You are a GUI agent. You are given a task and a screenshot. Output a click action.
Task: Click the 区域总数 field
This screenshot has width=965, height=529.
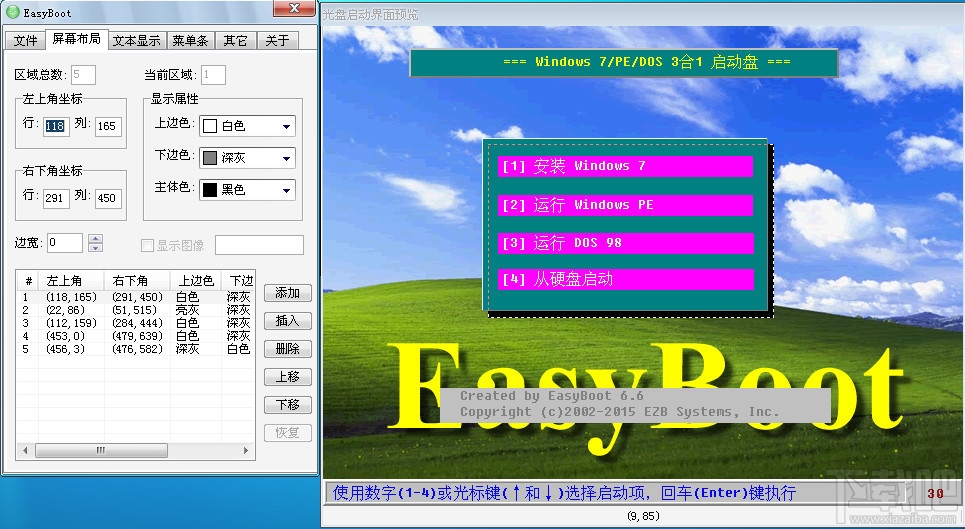click(x=83, y=75)
